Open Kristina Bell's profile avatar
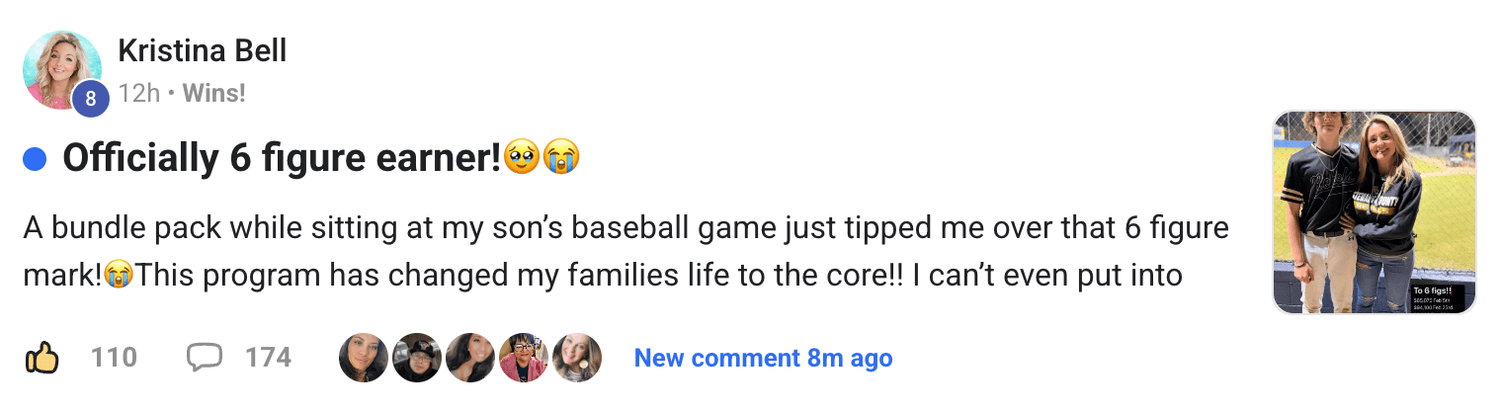Viewport: 1500px width, 411px height. [x=62, y=67]
